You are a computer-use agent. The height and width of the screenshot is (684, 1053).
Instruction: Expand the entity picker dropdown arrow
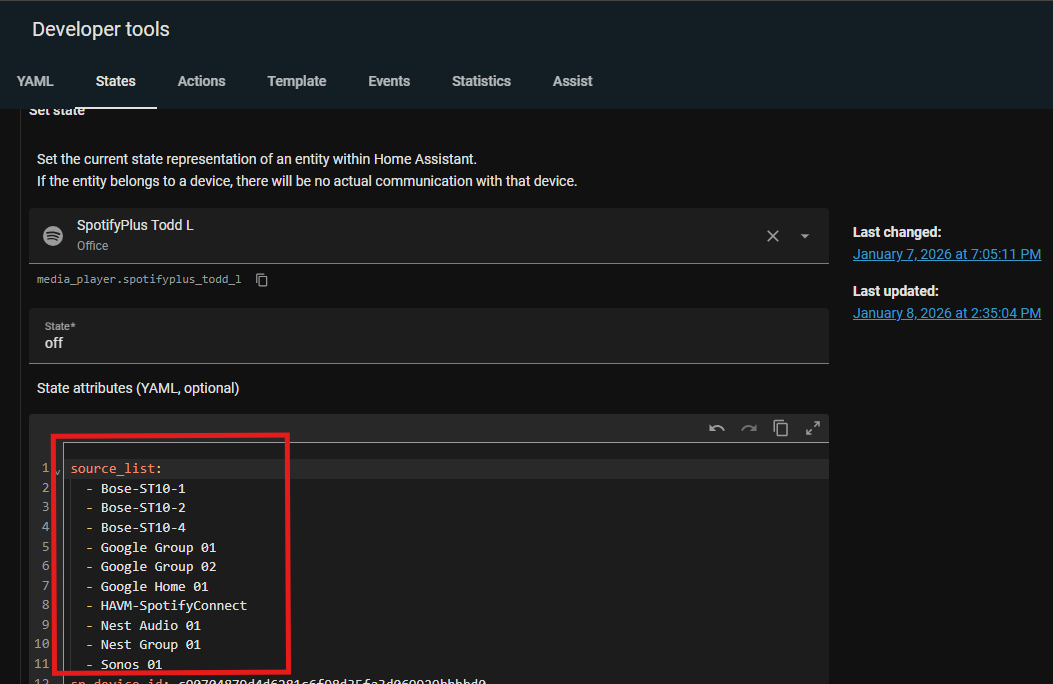[805, 236]
